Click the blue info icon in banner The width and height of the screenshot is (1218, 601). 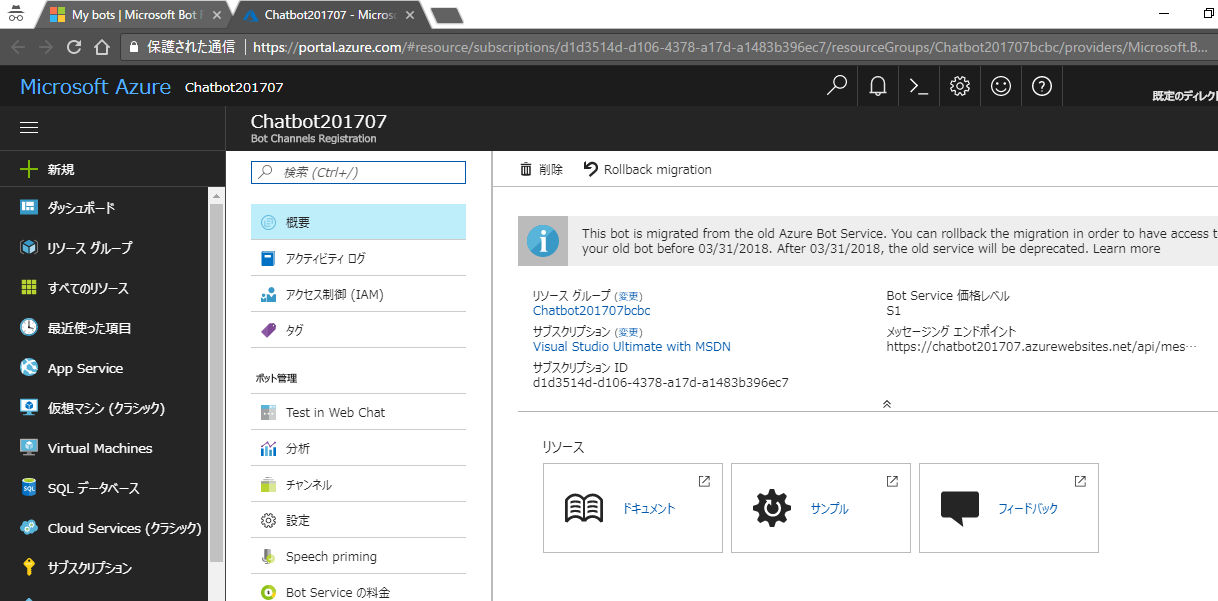543,241
